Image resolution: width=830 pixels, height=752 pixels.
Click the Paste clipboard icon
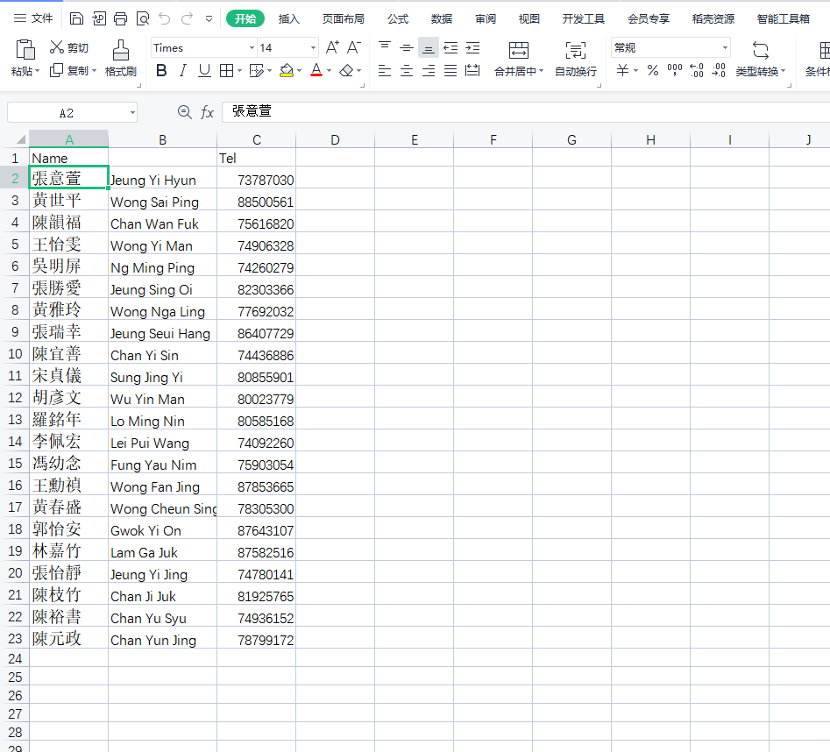pyautogui.click(x=25, y=50)
